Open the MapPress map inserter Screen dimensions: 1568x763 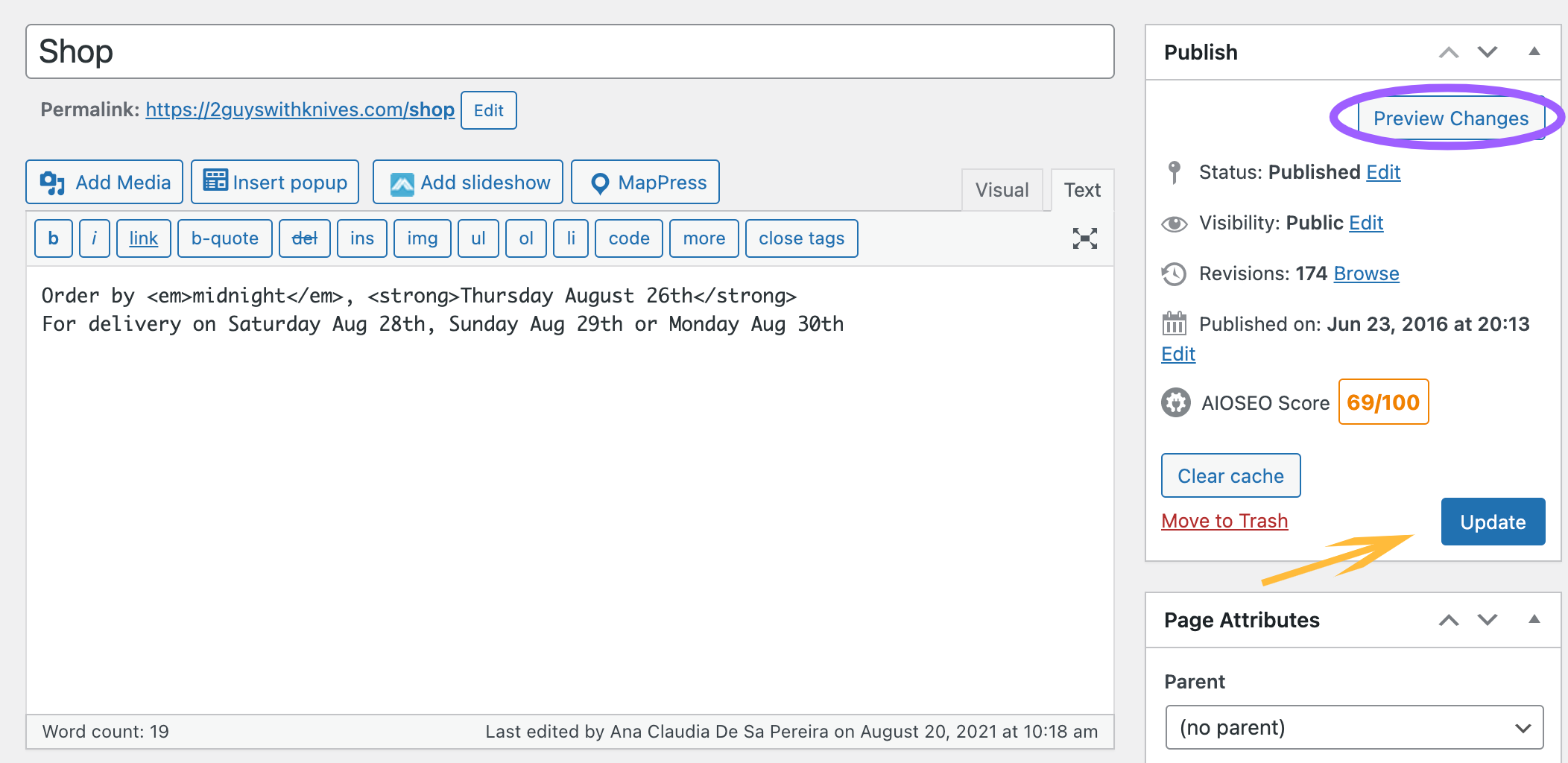(645, 183)
